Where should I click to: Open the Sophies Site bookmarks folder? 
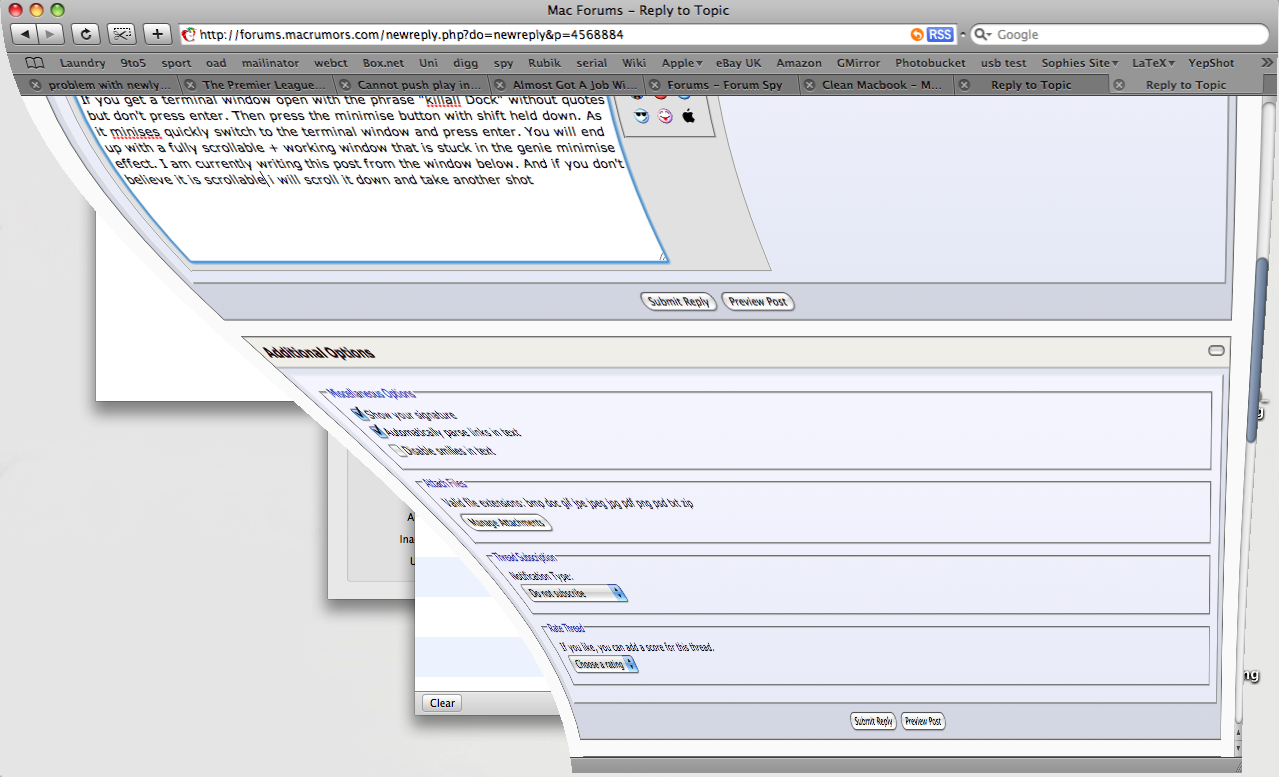[x=1080, y=62]
